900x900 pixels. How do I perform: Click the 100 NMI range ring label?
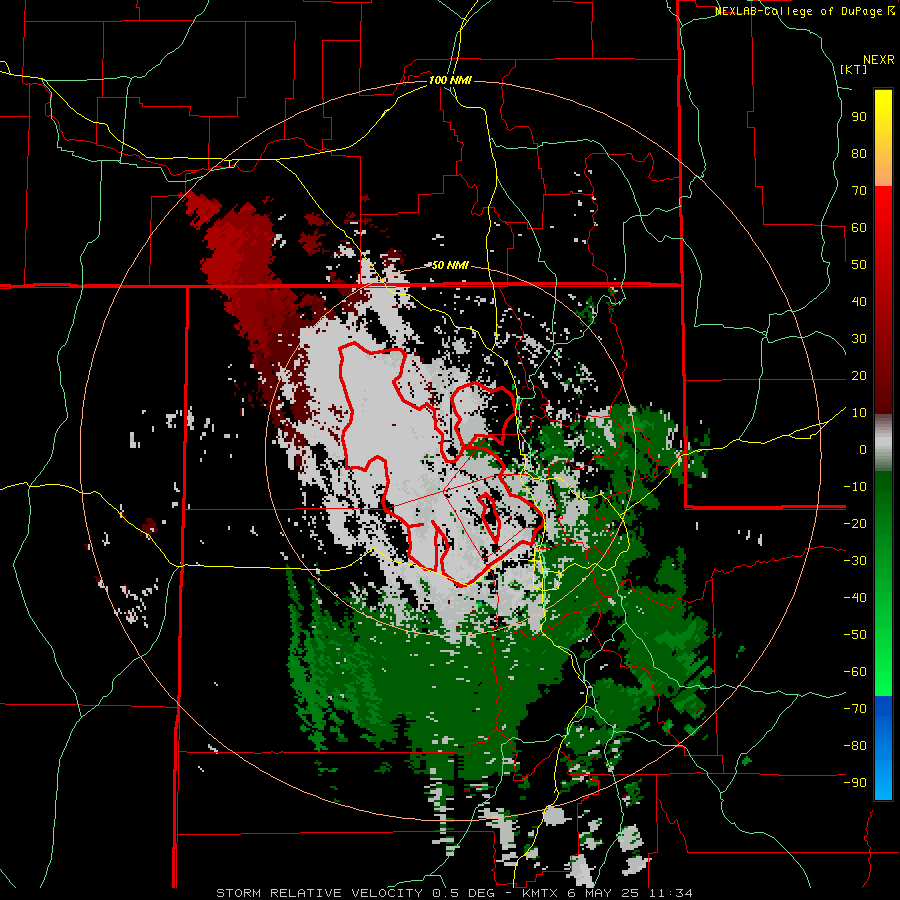coord(450,80)
